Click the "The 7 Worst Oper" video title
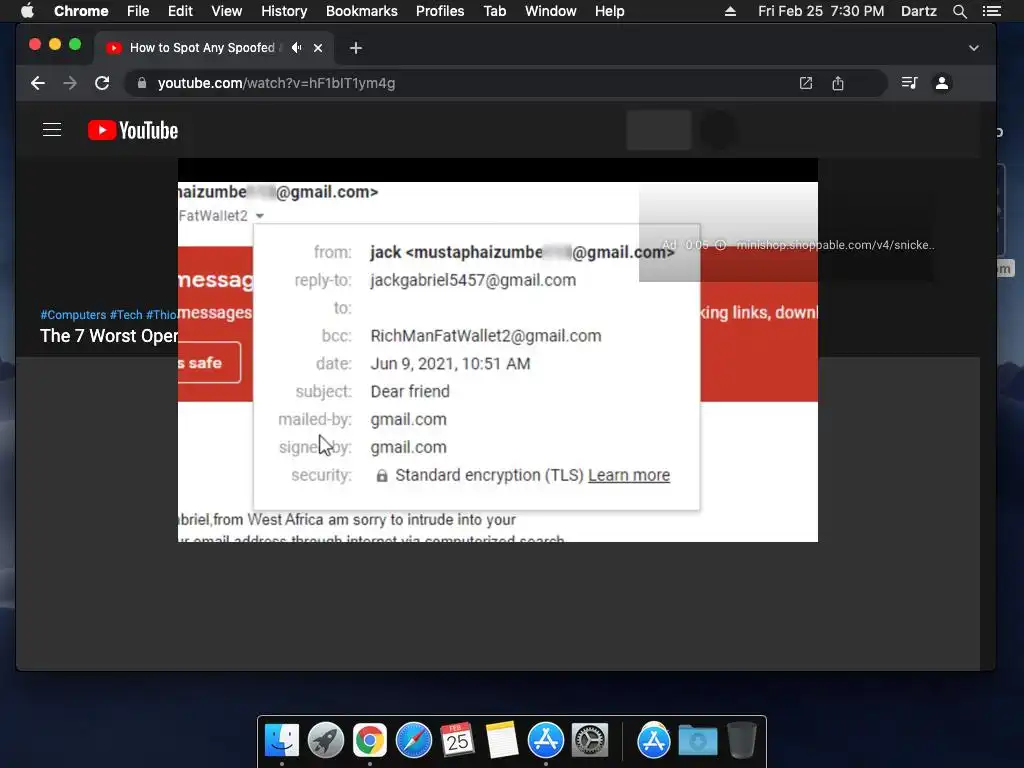The width and height of the screenshot is (1024, 768). 108,336
